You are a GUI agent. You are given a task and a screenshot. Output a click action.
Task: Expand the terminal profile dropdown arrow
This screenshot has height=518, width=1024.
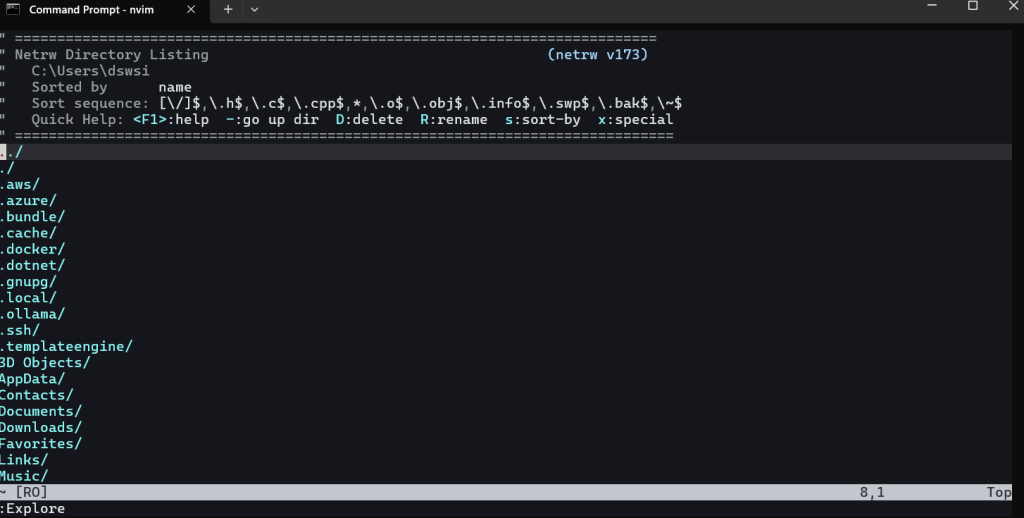(254, 9)
